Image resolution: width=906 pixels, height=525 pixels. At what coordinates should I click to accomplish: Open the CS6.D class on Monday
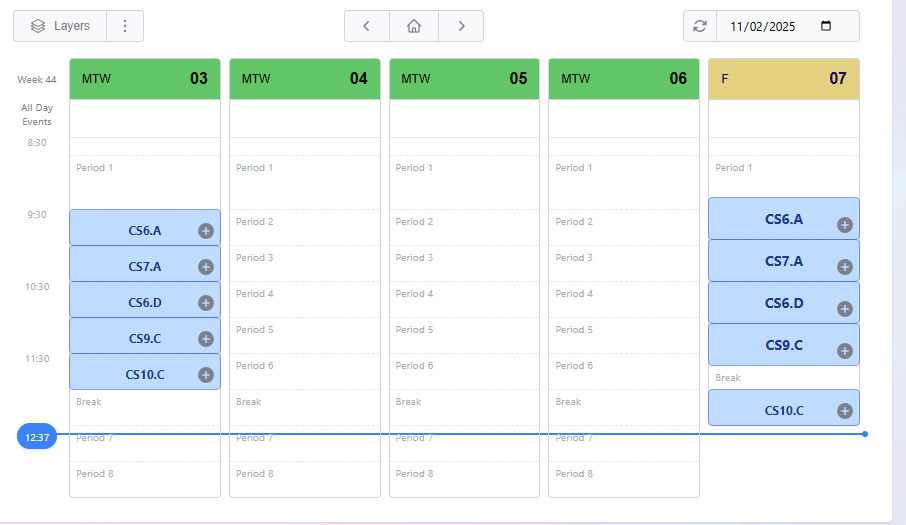pos(144,303)
